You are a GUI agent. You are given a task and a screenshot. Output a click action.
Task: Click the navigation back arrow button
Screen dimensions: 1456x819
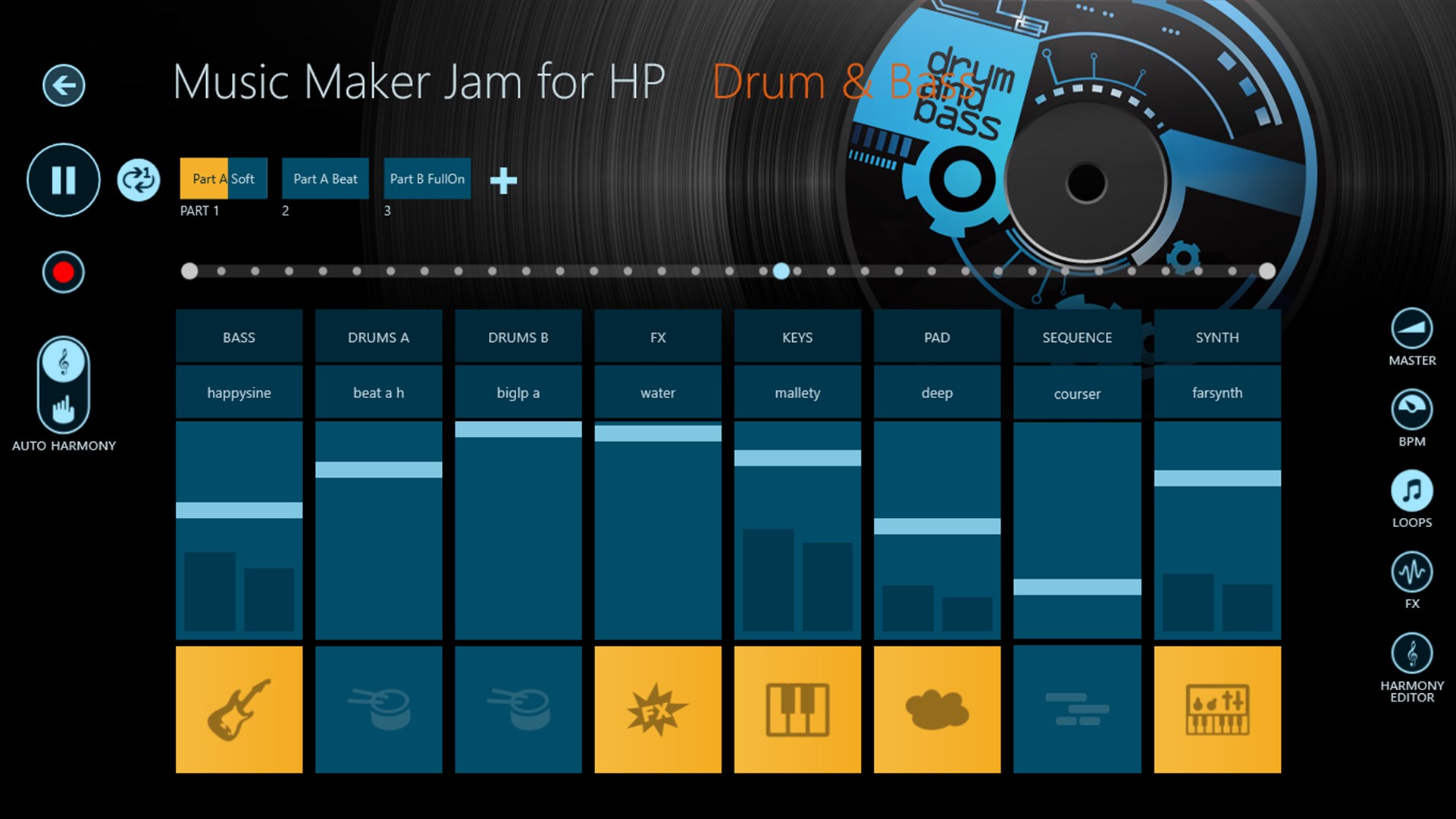click(63, 84)
